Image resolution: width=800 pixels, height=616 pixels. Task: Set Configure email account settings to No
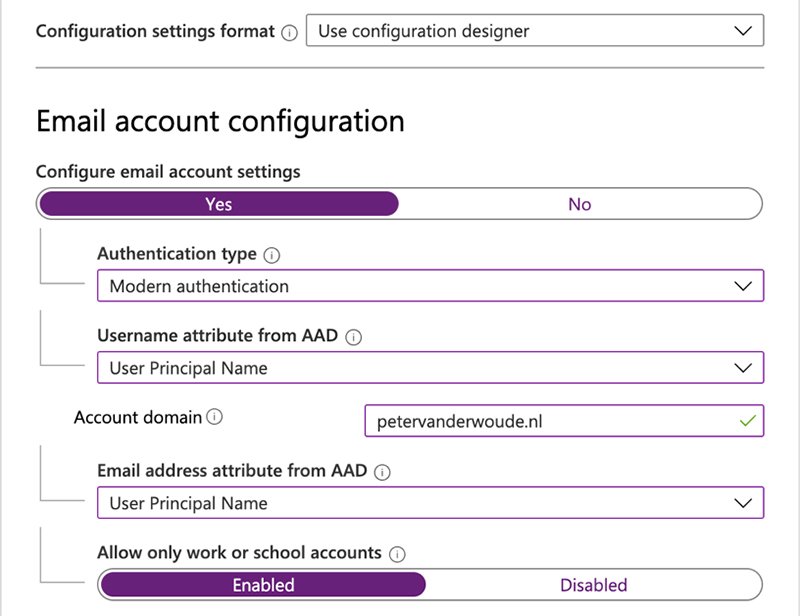coord(580,204)
